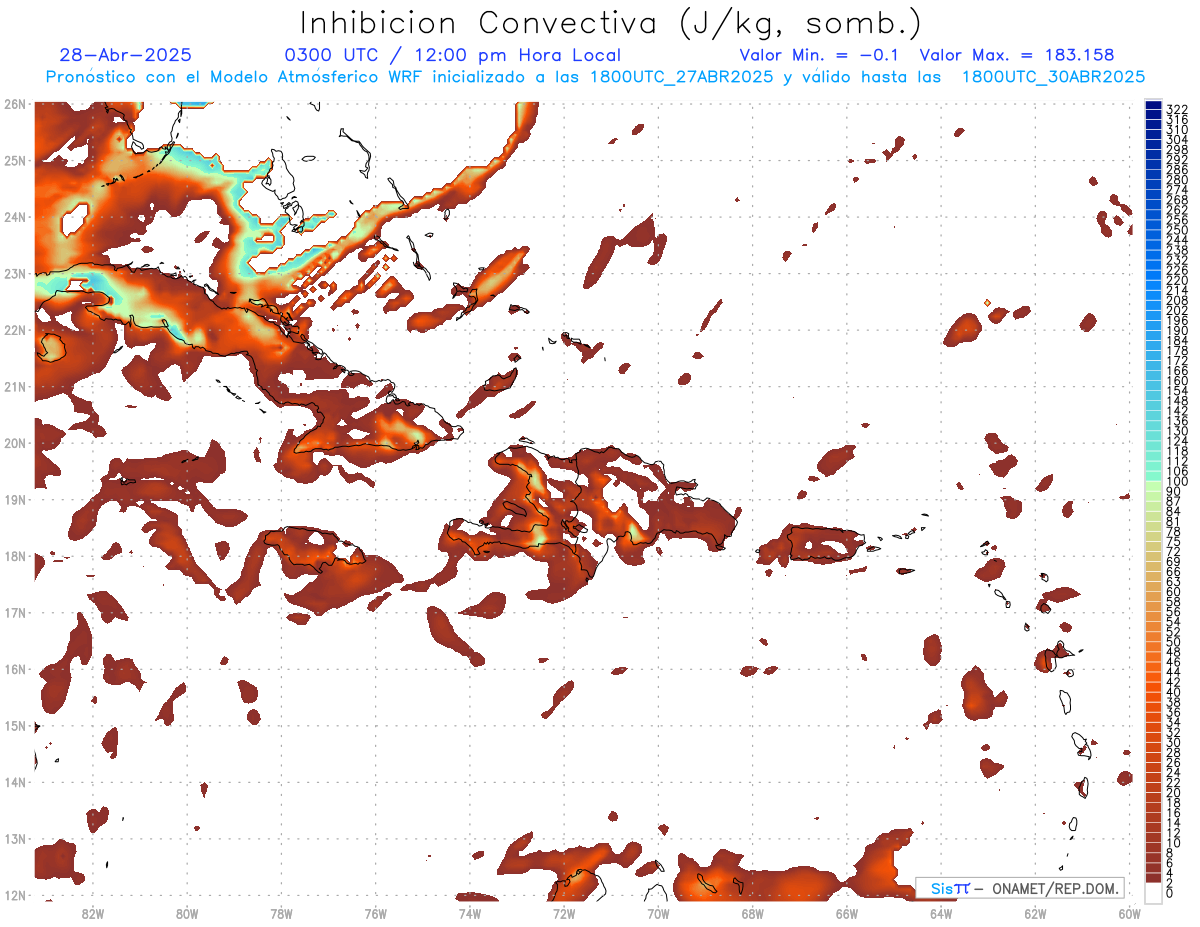Click the '19N' latitude label
This screenshot has height=927, width=1200.
coord(14,499)
